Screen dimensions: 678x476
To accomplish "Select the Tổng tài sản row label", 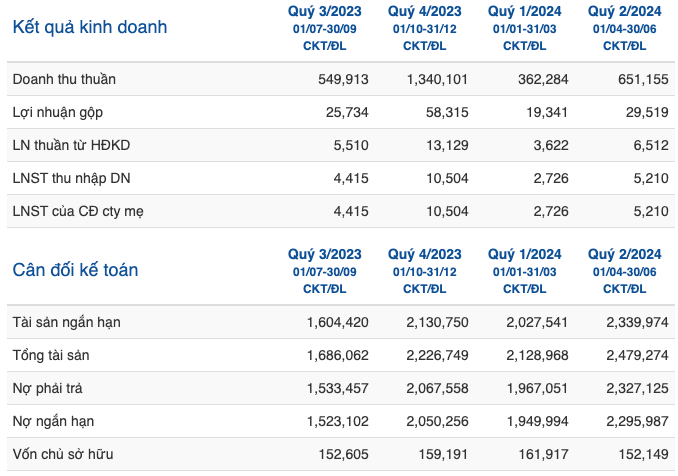I will pos(51,355).
